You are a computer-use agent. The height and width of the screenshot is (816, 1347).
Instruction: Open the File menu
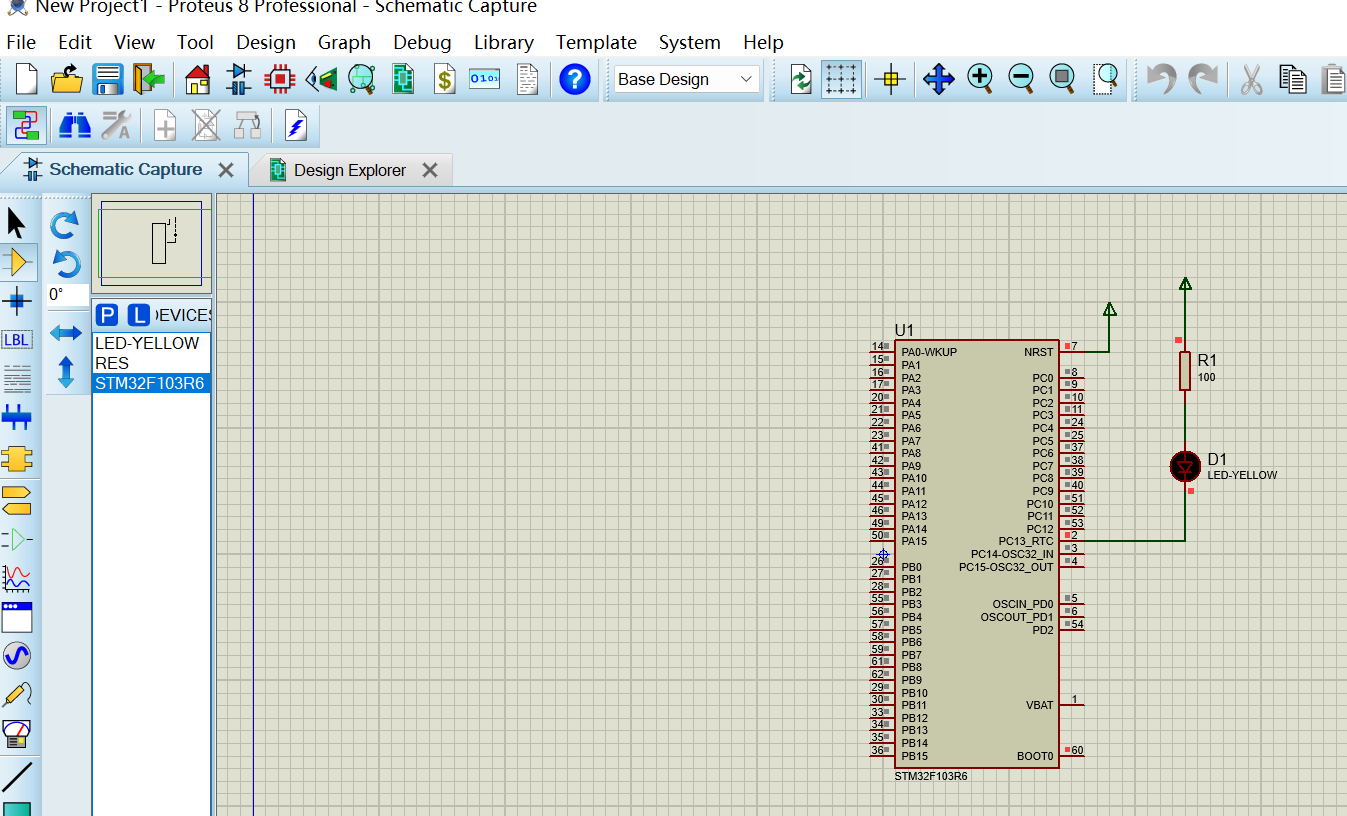coord(21,42)
